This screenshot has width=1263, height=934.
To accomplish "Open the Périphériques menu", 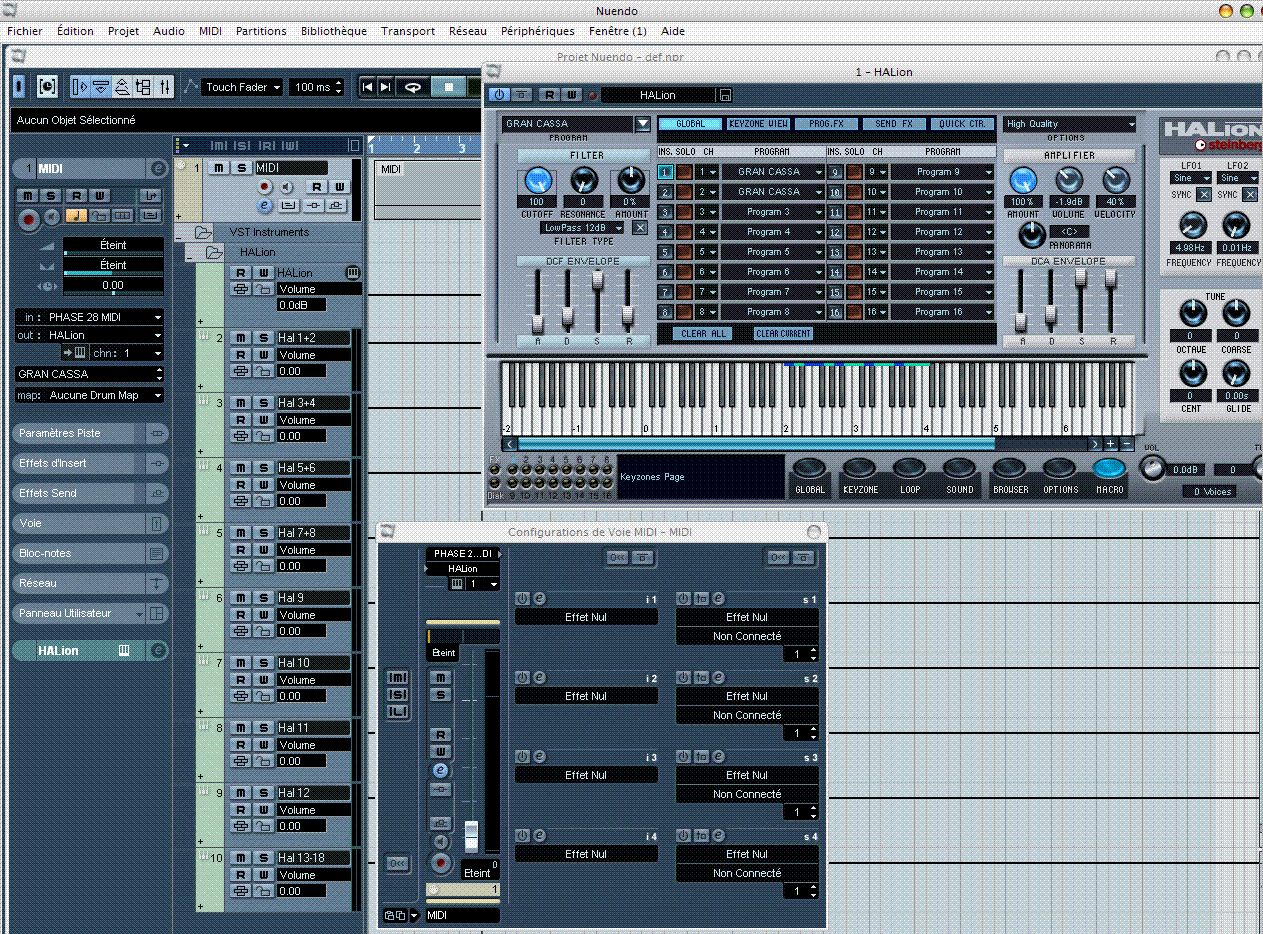I will click(x=537, y=31).
